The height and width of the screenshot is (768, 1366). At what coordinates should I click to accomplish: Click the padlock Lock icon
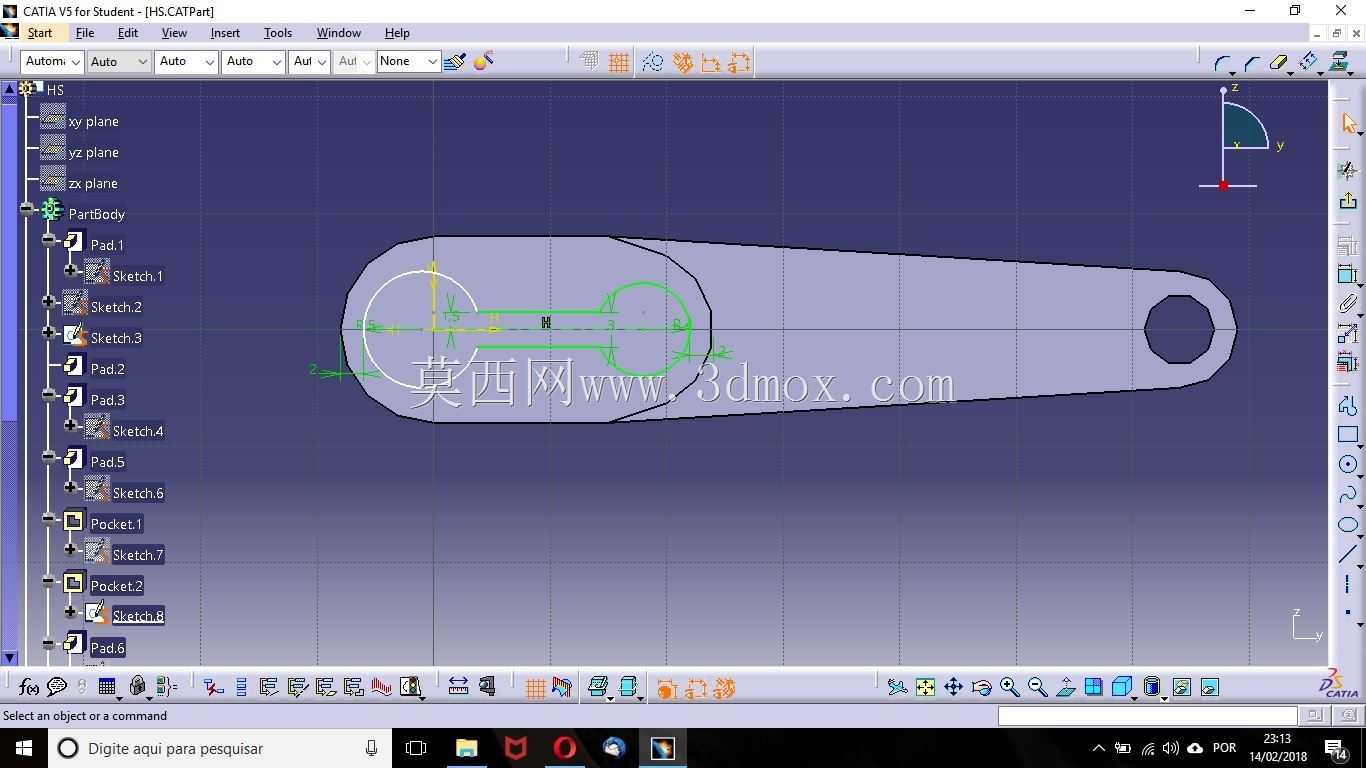[138, 687]
